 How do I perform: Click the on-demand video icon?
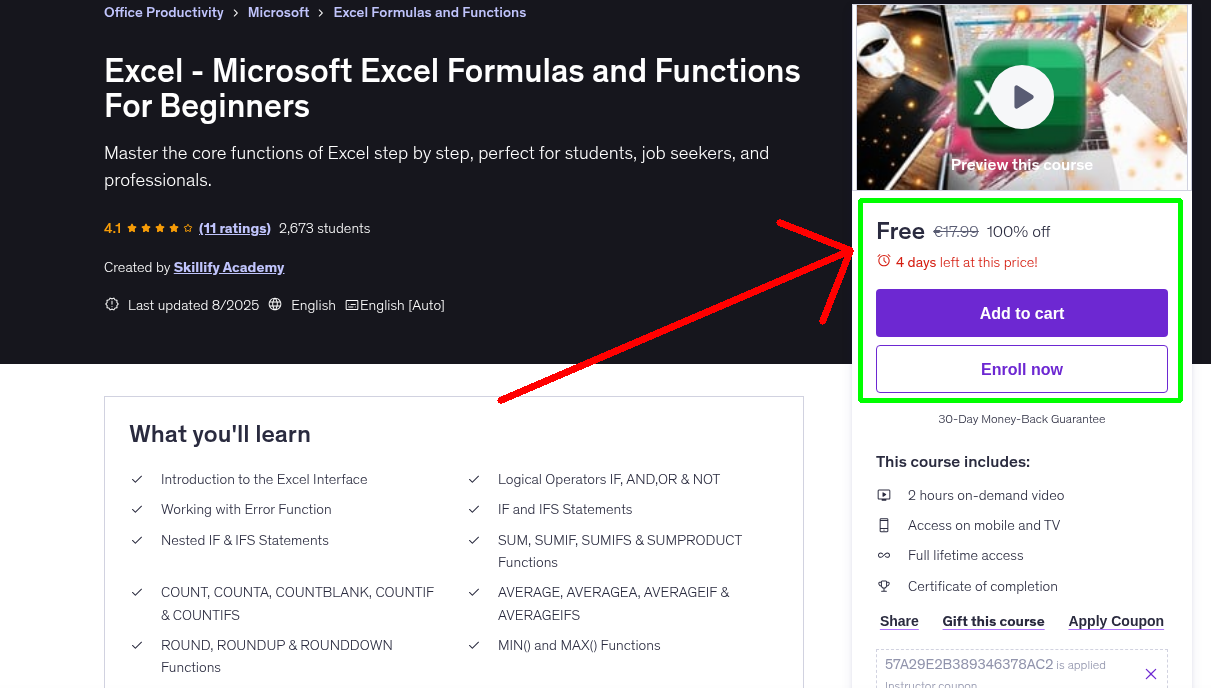[x=884, y=494]
